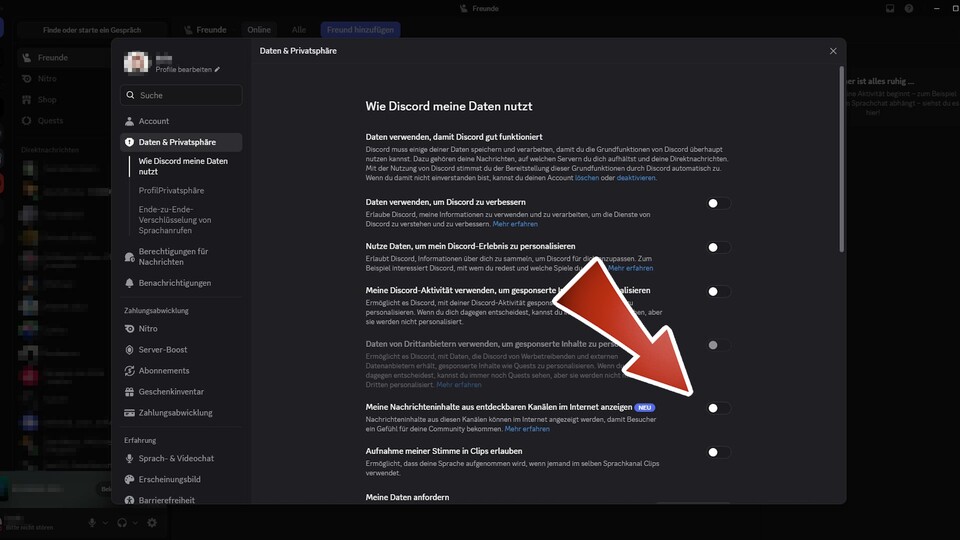The width and height of the screenshot is (960, 540).
Task: Open ProfilPrivatsphäre subsection
Action: click(171, 190)
